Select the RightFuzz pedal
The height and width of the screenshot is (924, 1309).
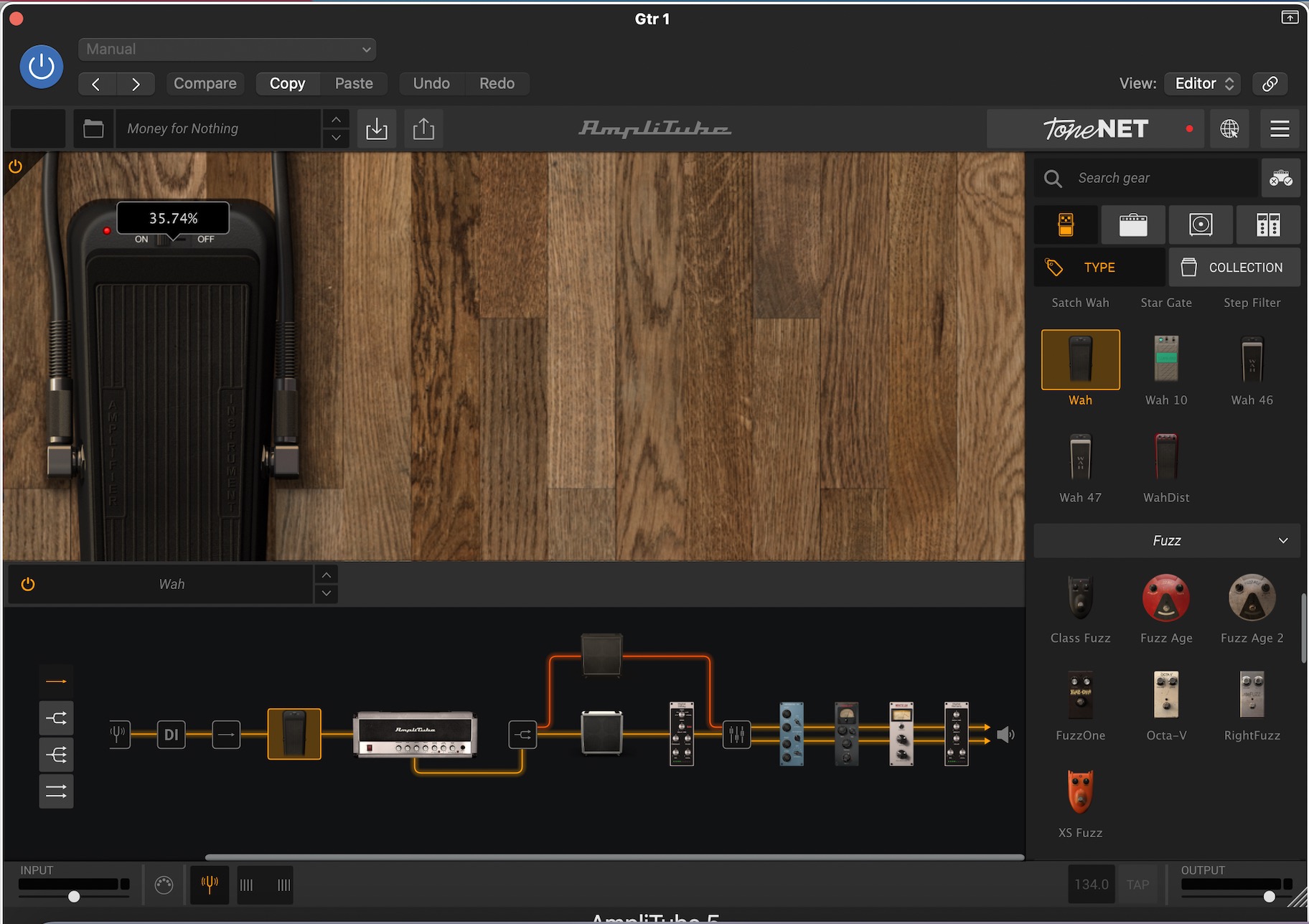1252,695
